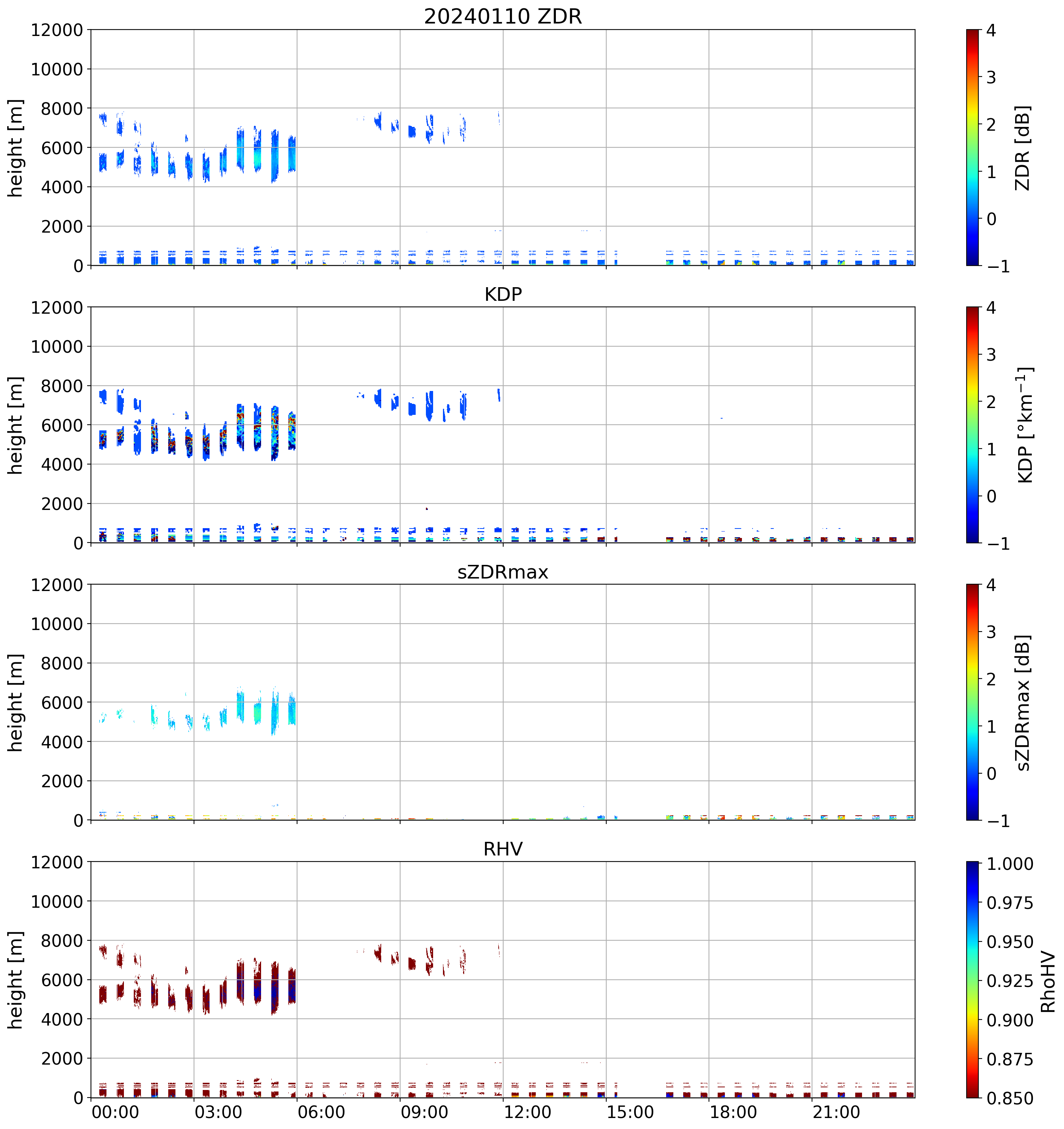The height and width of the screenshot is (1129, 1064).
Task: Click the KDP panel title
Action: click(x=503, y=294)
